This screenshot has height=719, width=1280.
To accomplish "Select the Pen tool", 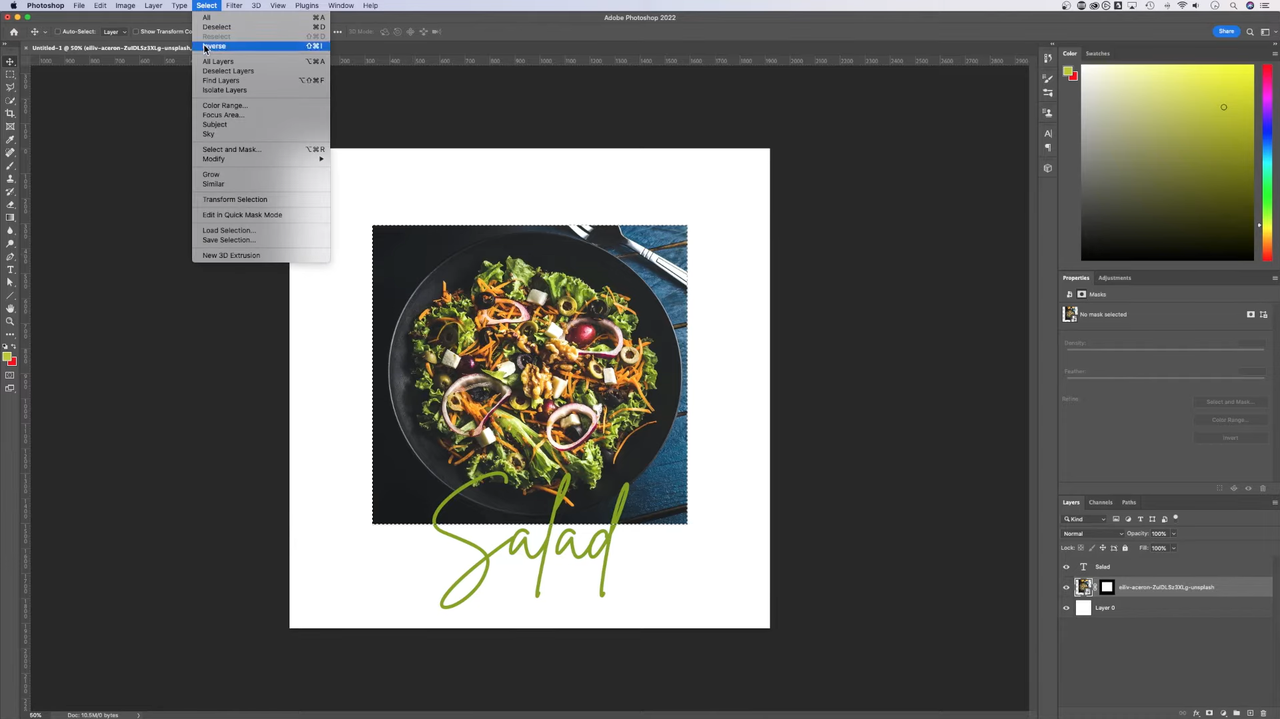I will (x=10, y=256).
